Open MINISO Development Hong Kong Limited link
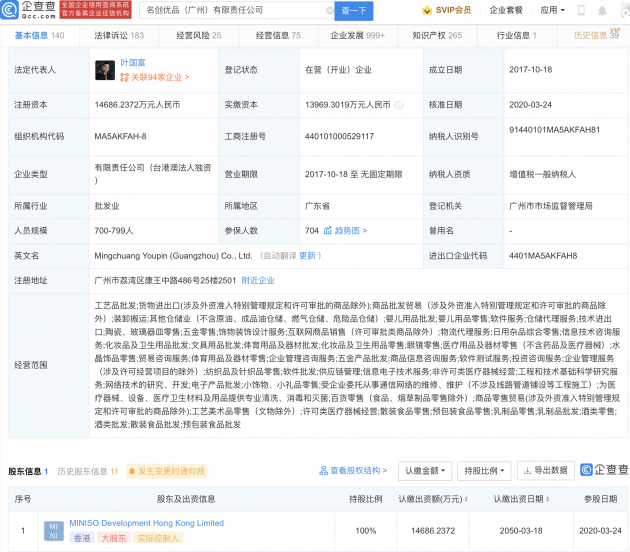The width and height of the screenshot is (630, 552). tap(147, 523)
